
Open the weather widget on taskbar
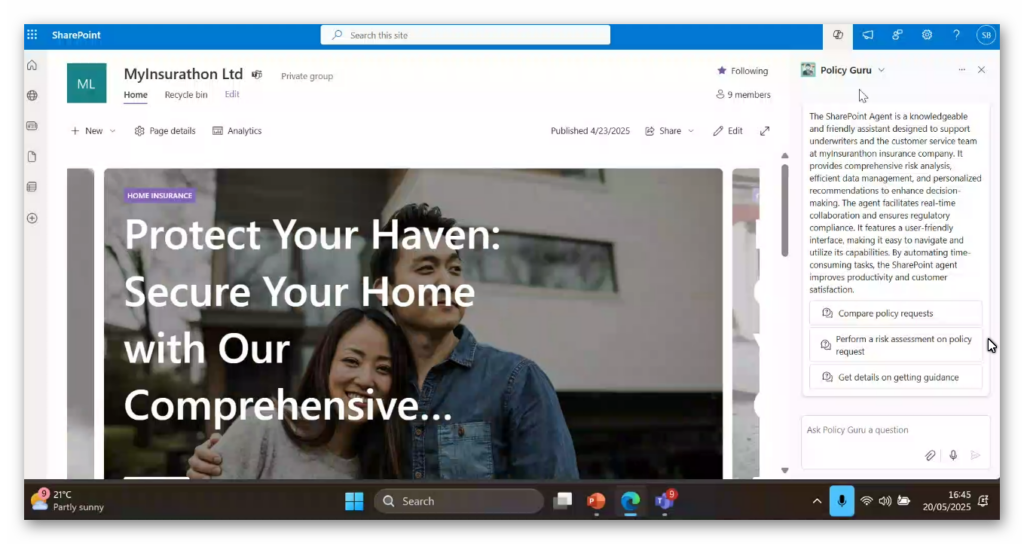(67, 501)
